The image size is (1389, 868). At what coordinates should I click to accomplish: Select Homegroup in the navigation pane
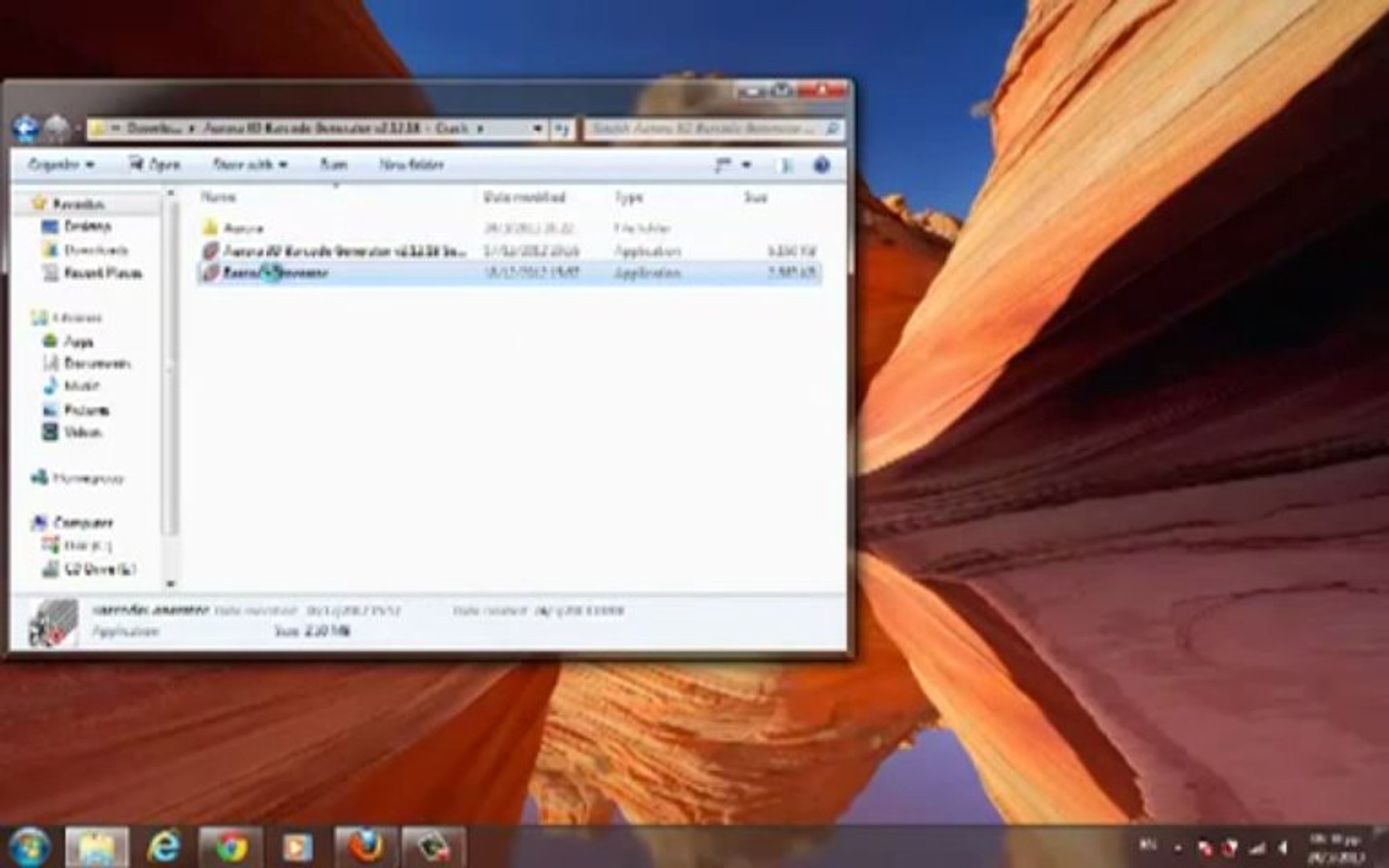pos(88,478)
